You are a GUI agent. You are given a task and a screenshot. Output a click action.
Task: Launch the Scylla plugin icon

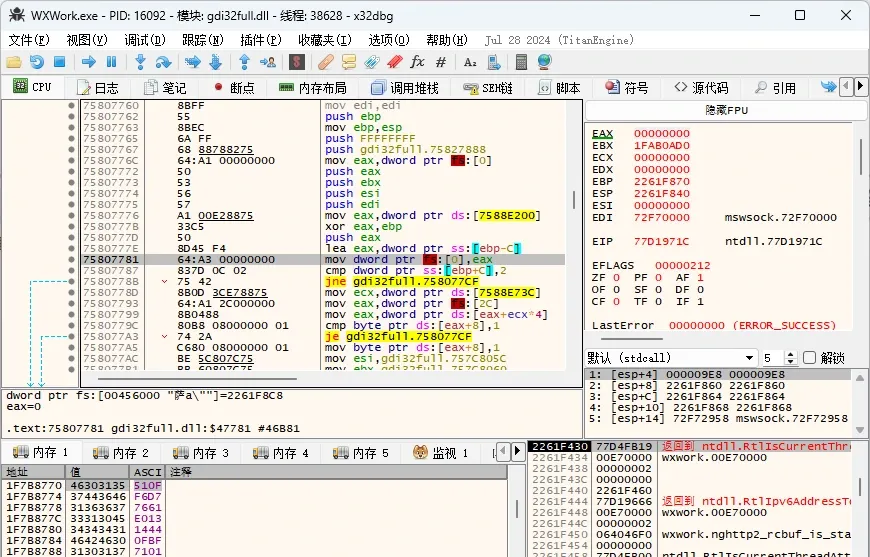297,62
